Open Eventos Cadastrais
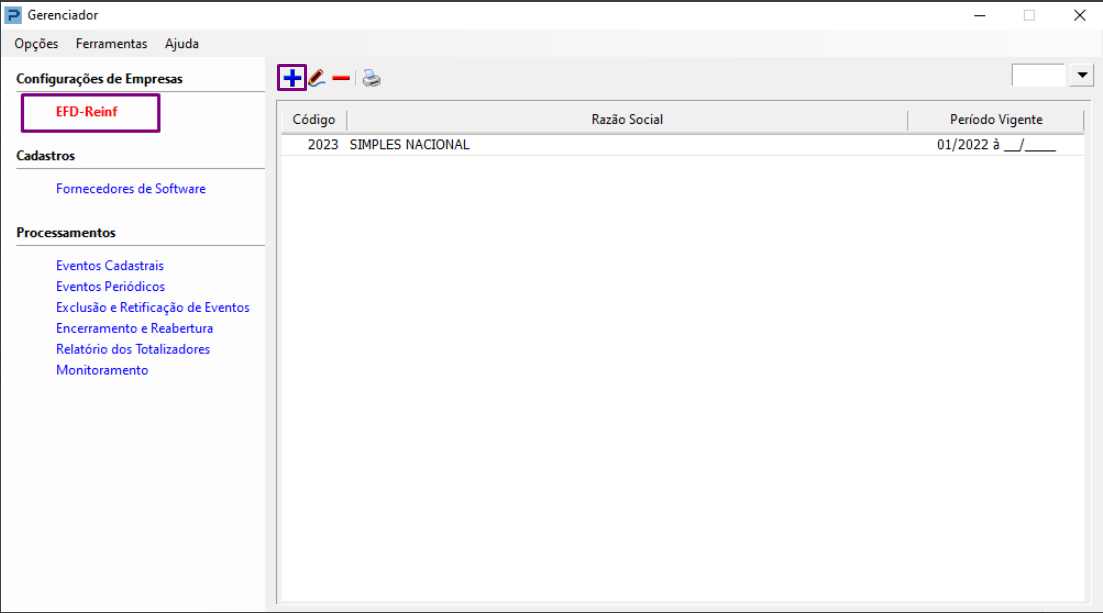 (110, 265)
